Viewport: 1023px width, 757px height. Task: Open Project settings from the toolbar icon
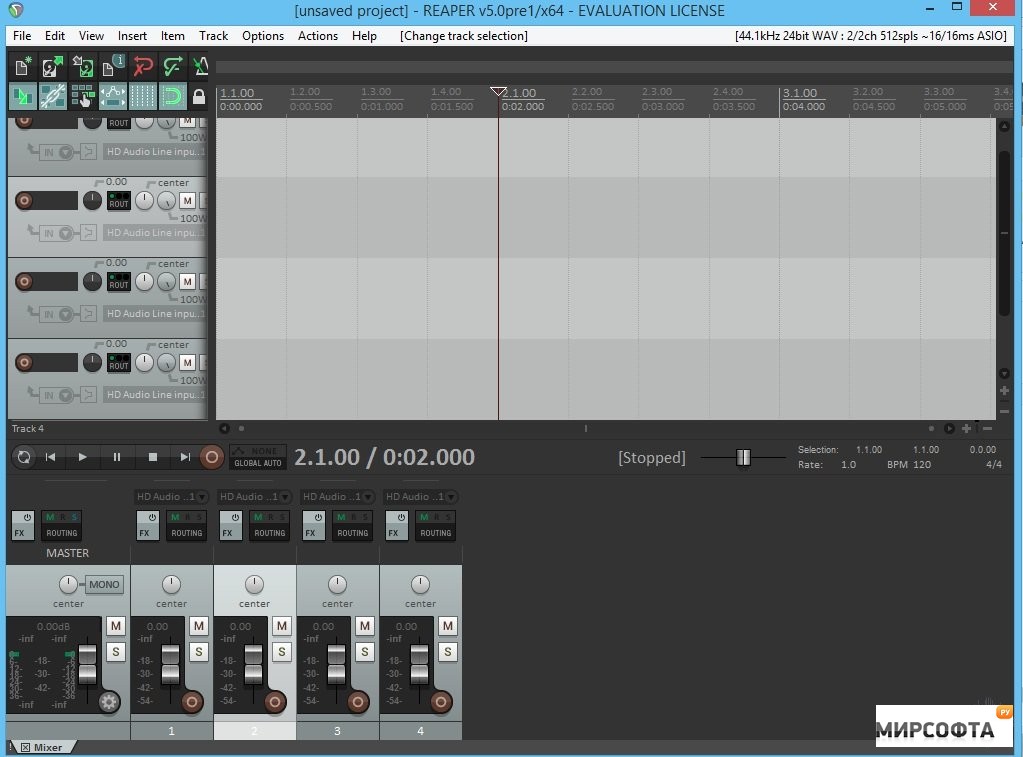(113, 66)
